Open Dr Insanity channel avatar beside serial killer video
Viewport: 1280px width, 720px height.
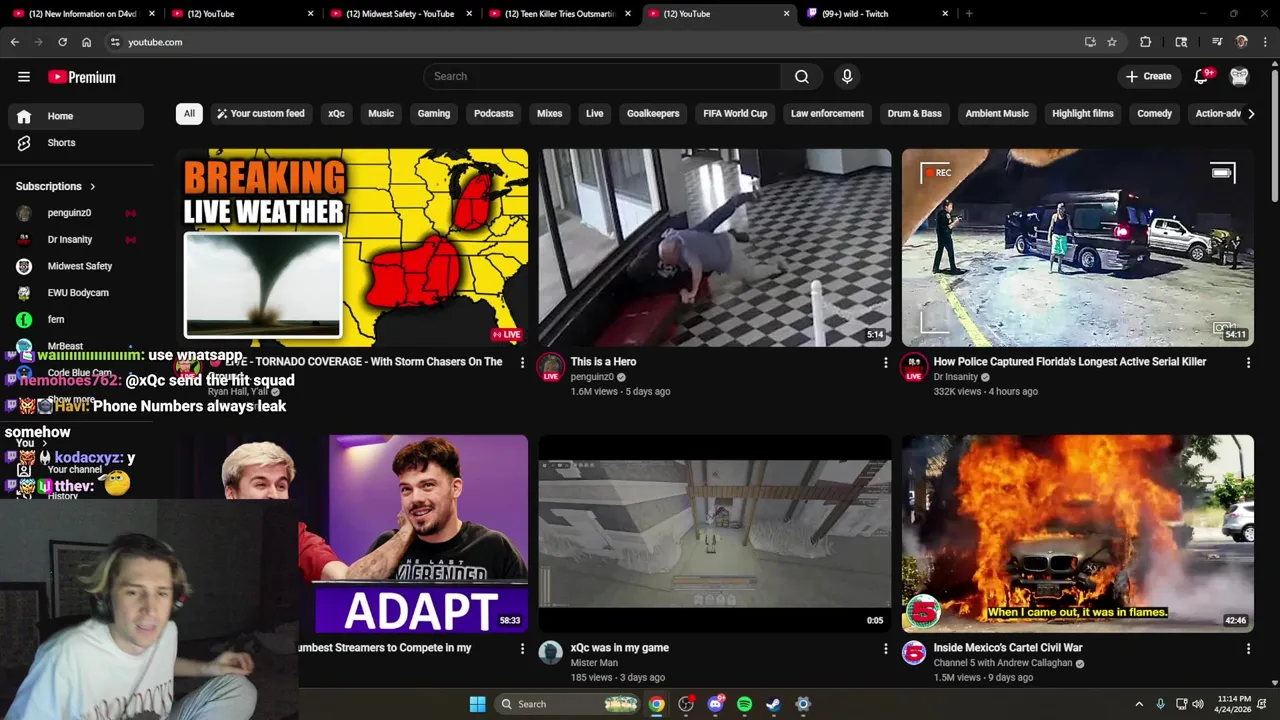click(x=914, y=367)
